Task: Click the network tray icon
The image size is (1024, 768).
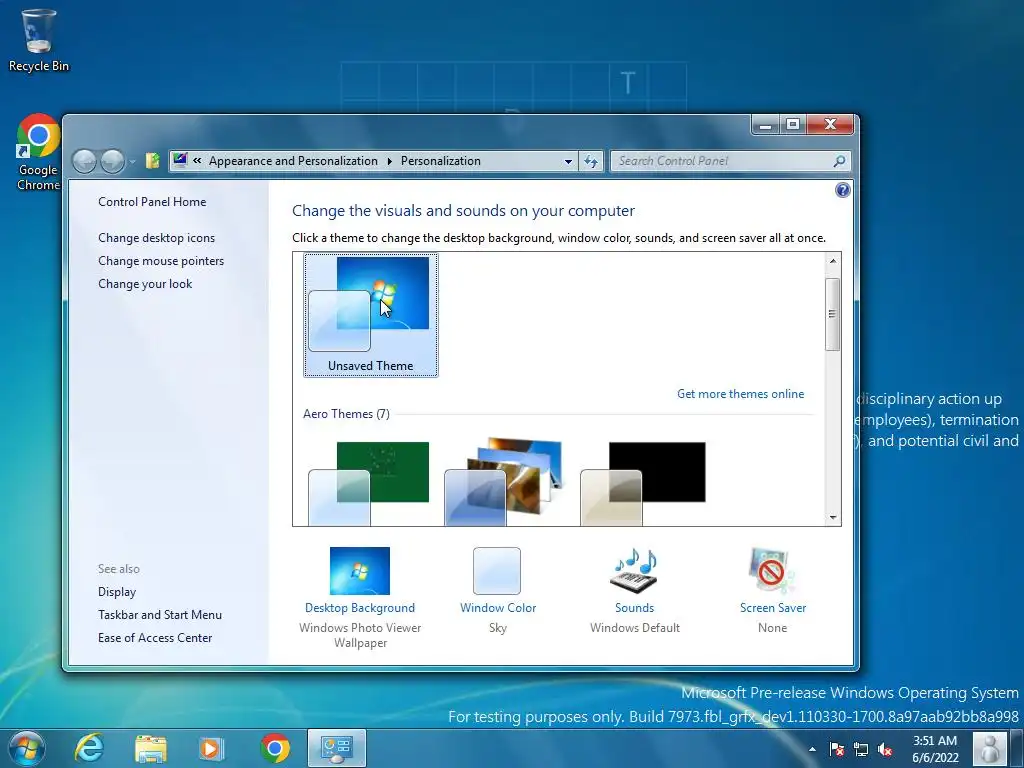Action: pos(861,749)
